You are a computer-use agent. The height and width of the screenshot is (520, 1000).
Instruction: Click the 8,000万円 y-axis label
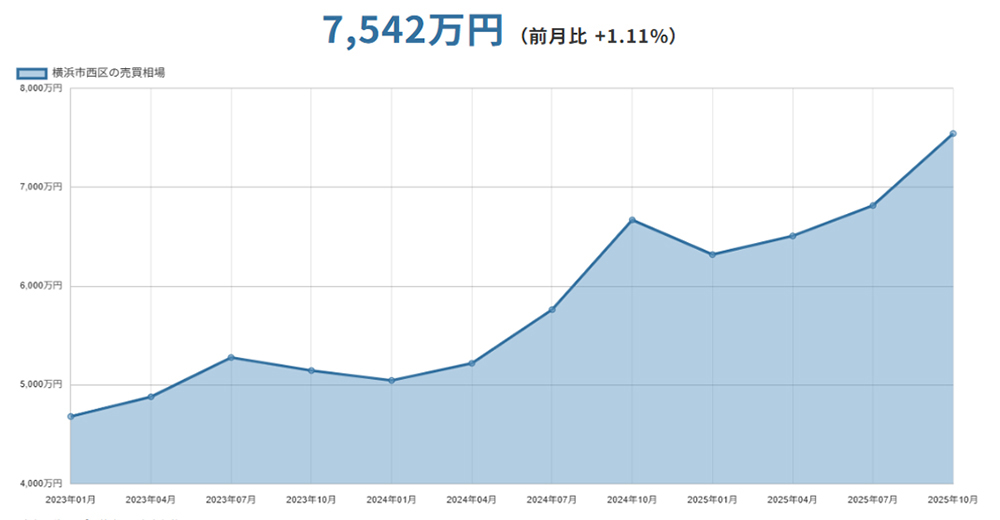pyautogui.click(x=41, y=89)
